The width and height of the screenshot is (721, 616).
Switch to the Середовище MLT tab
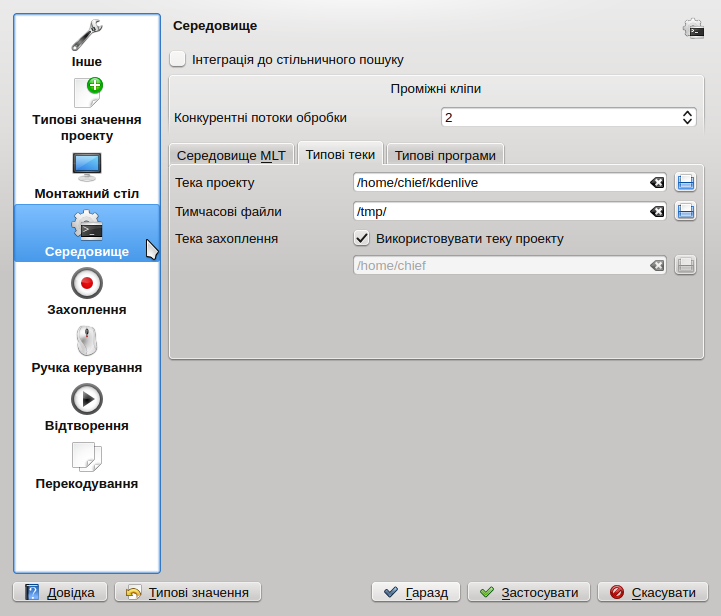click(x=231, y=155)
